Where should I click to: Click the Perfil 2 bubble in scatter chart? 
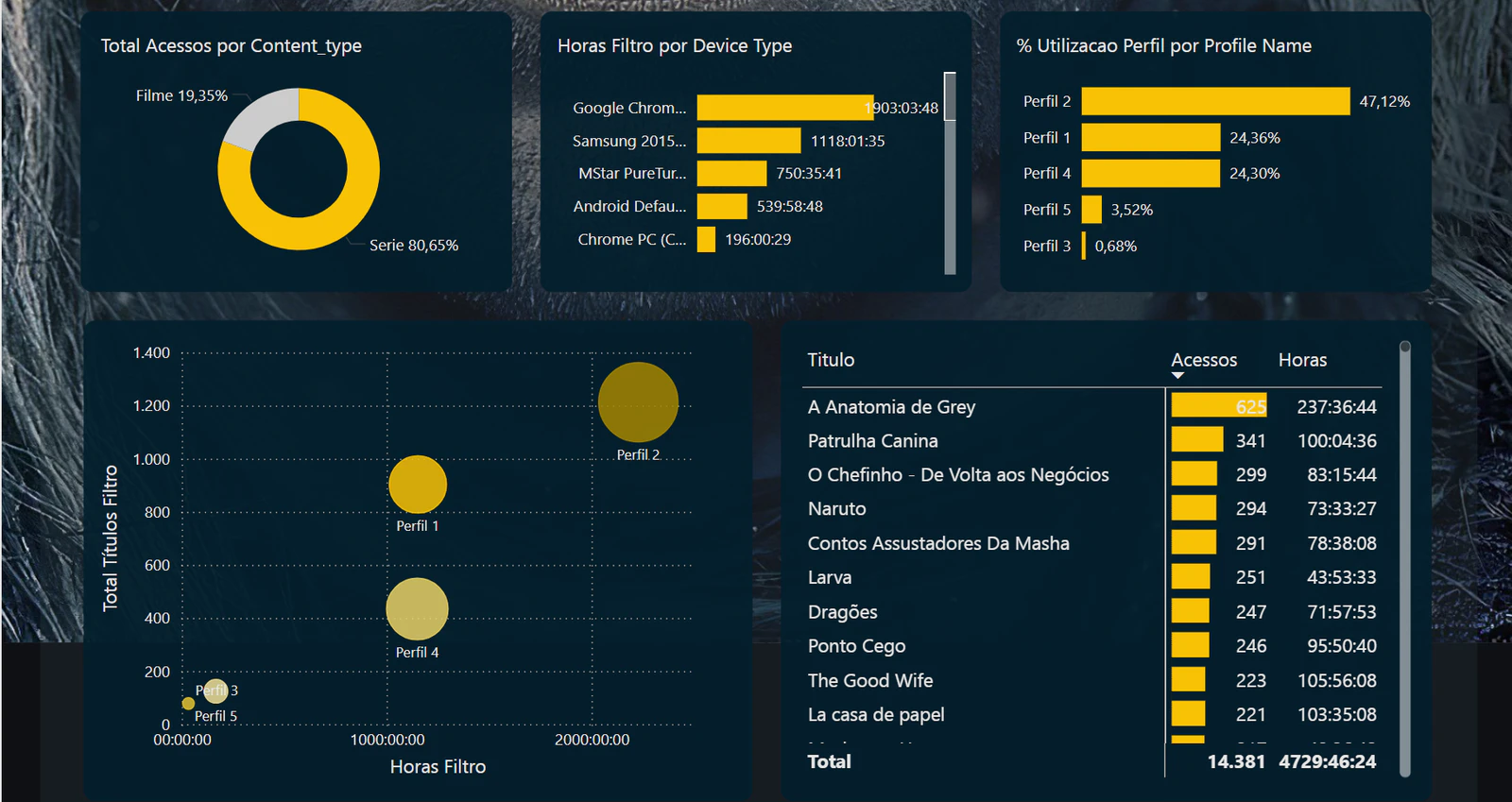click(x=638, y=402)
